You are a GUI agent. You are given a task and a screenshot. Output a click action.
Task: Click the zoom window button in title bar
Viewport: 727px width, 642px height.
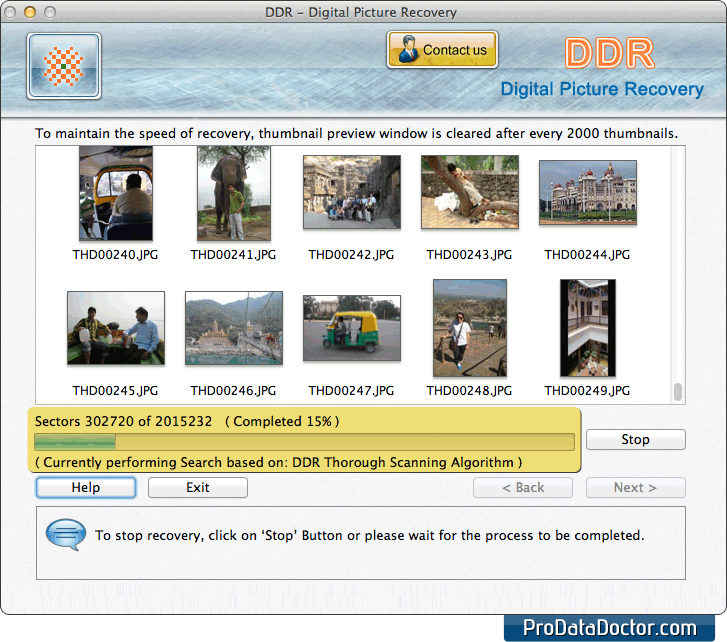point(50,12)
